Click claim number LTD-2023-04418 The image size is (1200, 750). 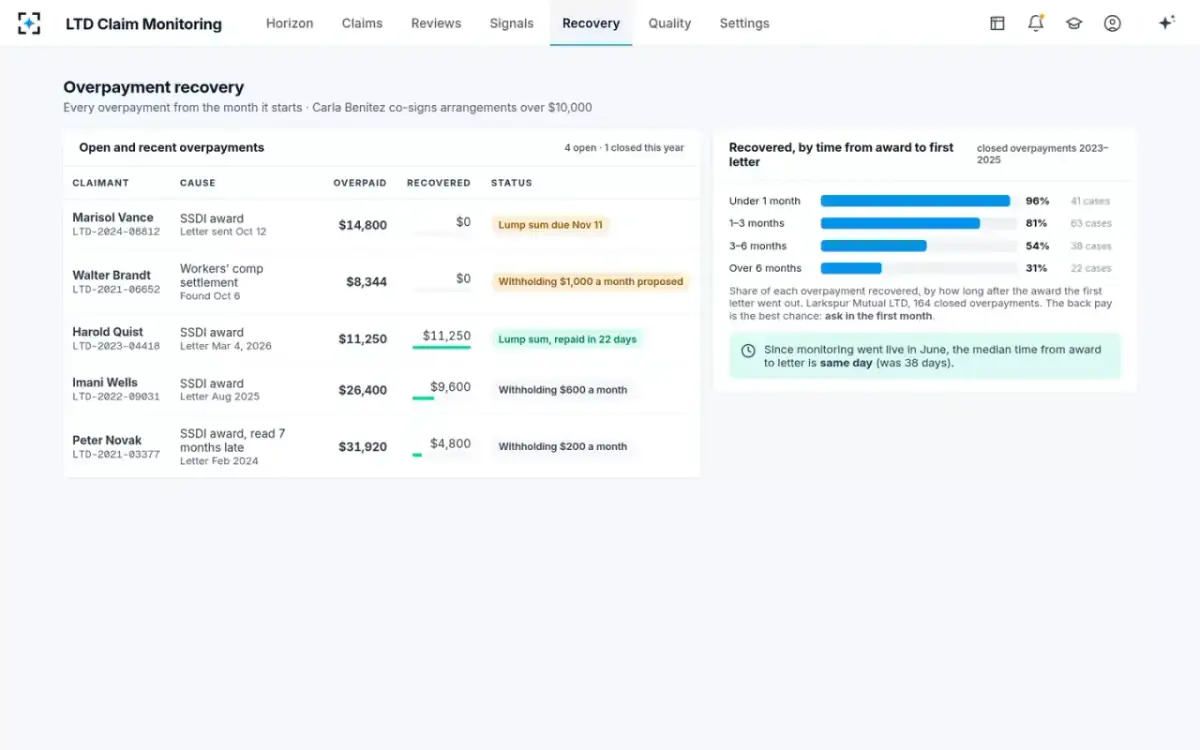point(116,346)
